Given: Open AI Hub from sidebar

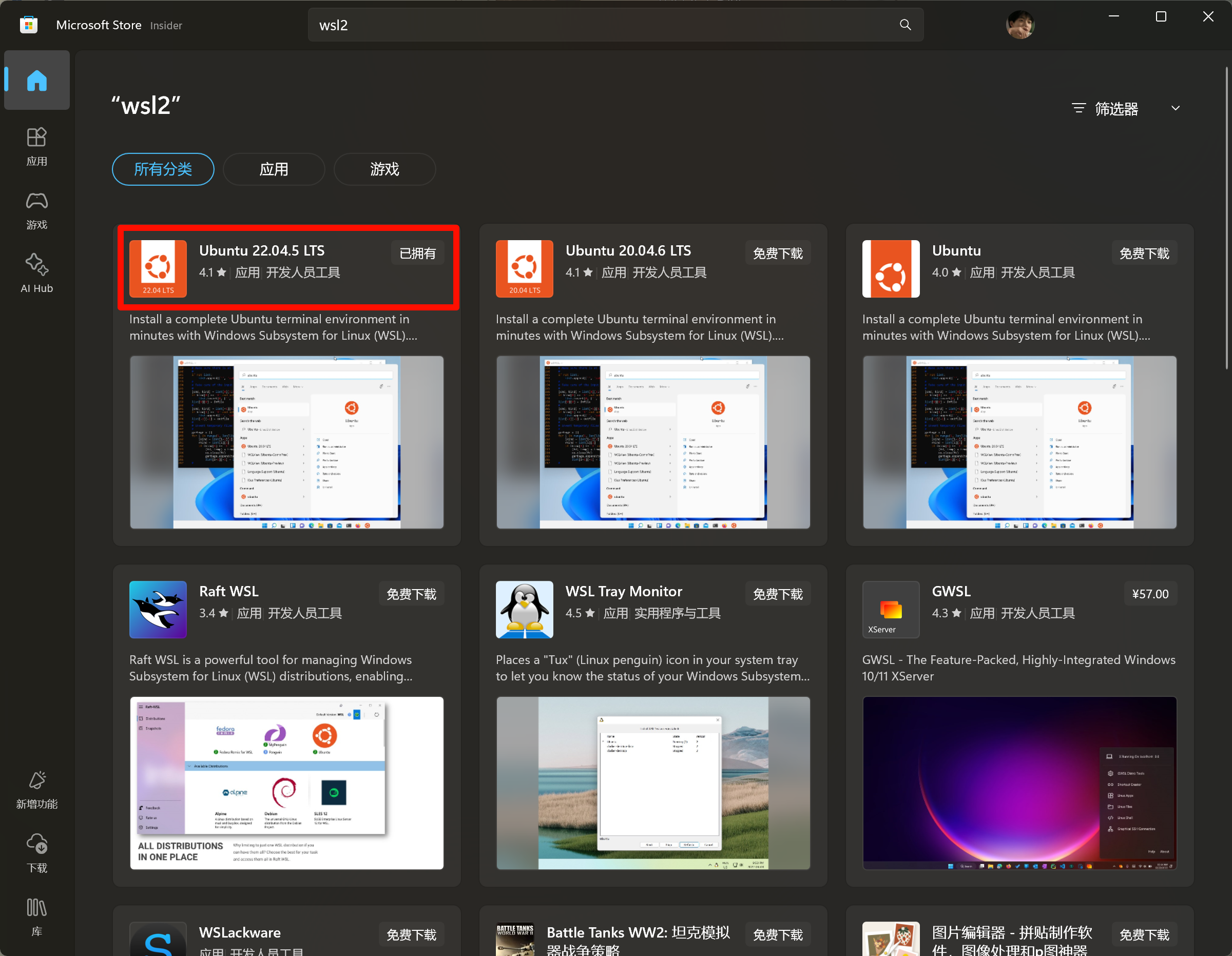Looking at the screenshot, I should click(36, 273).
